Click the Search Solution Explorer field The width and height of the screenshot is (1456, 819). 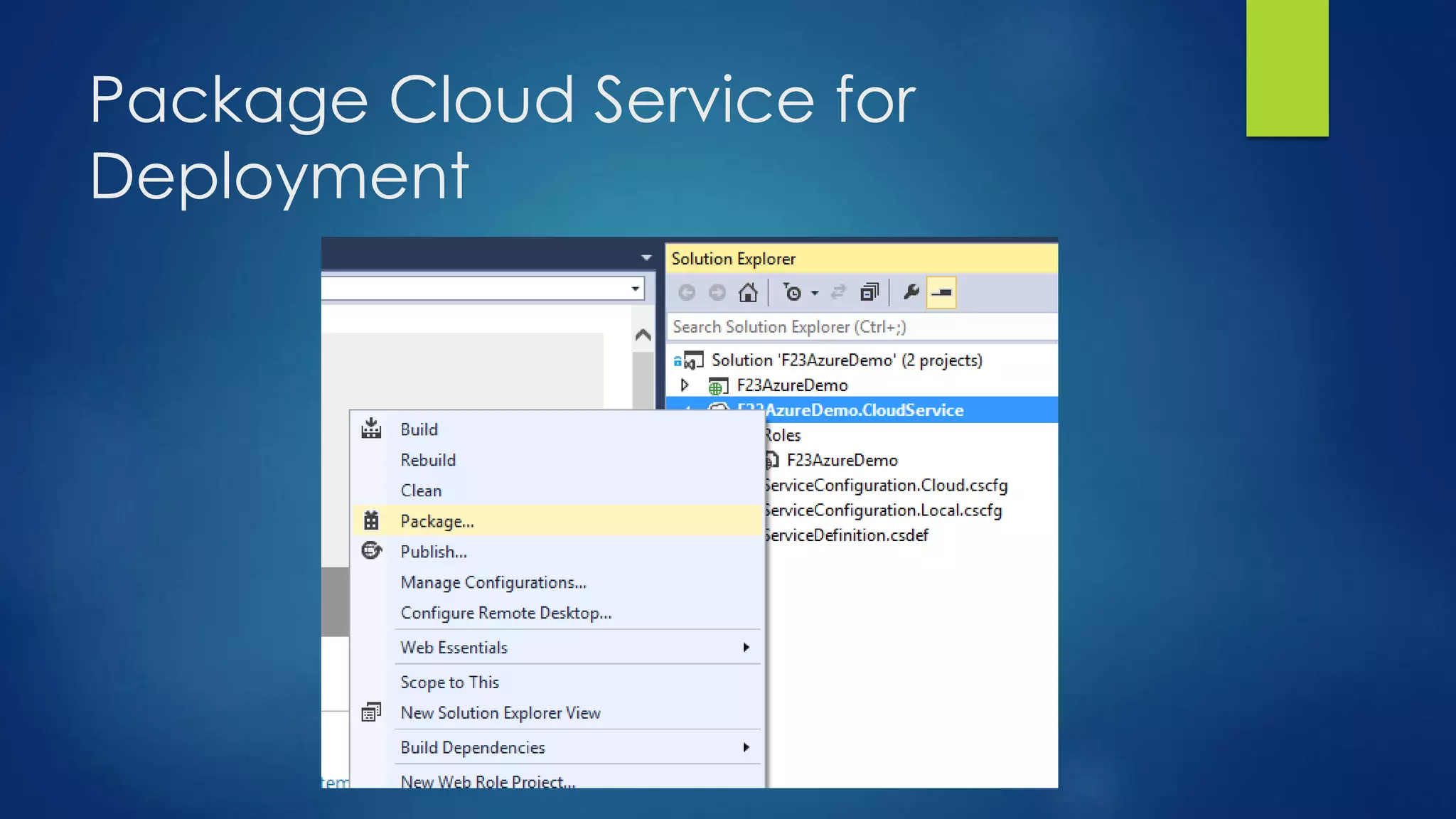click(860, 327)
